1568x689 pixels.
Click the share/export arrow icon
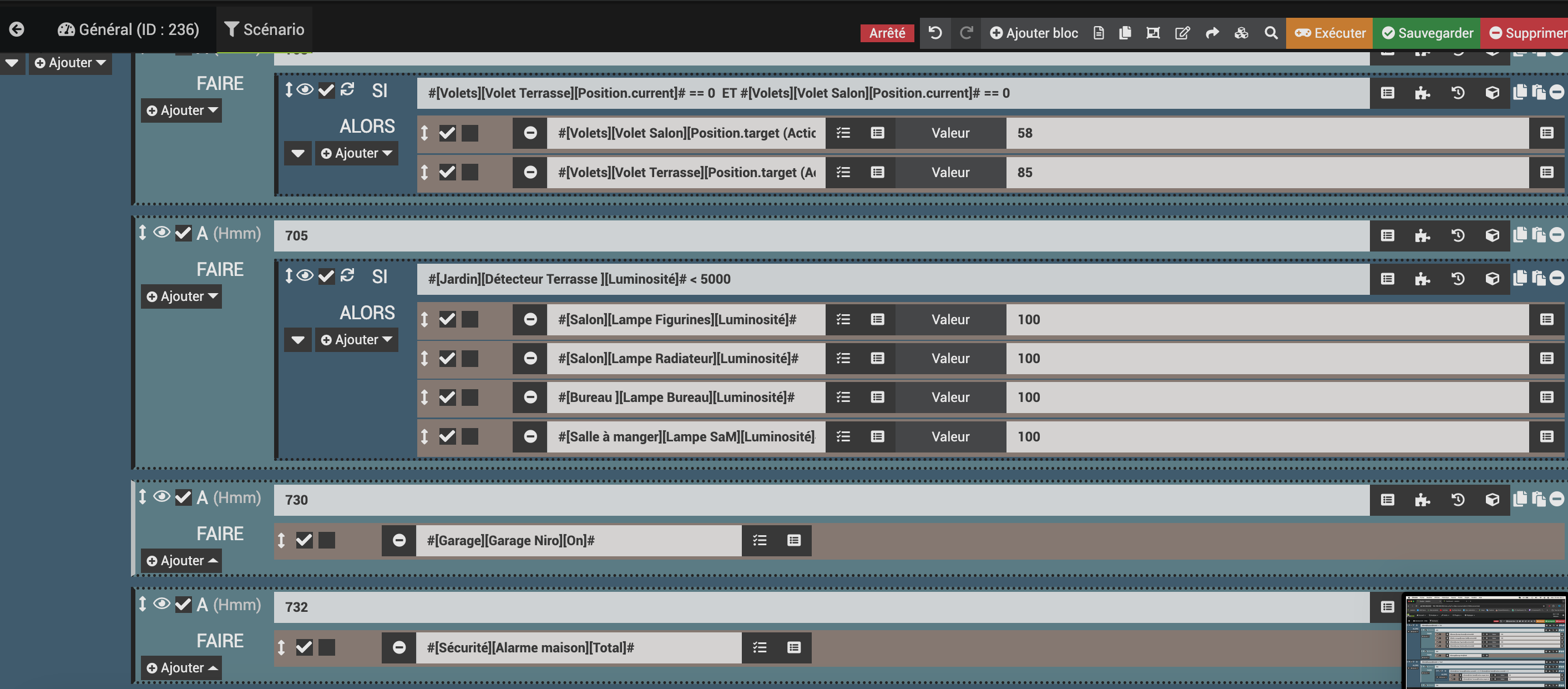(1212, 33)
